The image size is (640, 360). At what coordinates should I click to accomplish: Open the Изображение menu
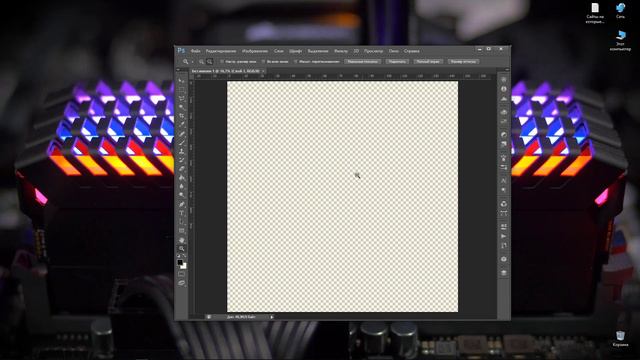[255, 51]
